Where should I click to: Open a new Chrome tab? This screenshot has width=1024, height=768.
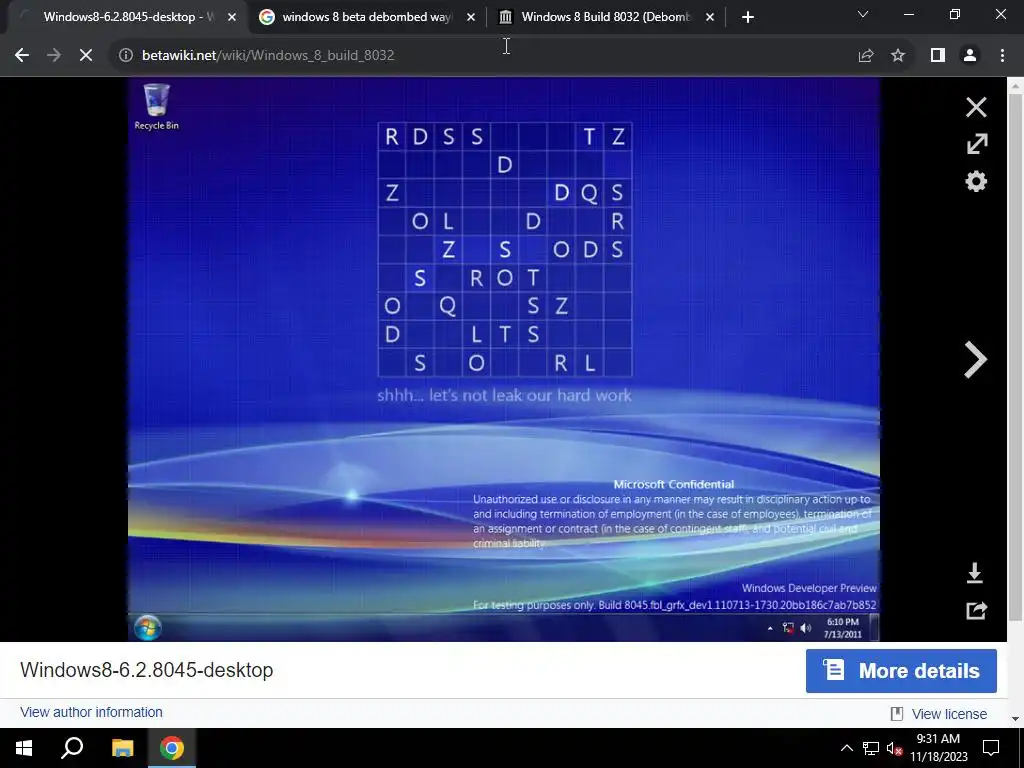click(748, 17)
